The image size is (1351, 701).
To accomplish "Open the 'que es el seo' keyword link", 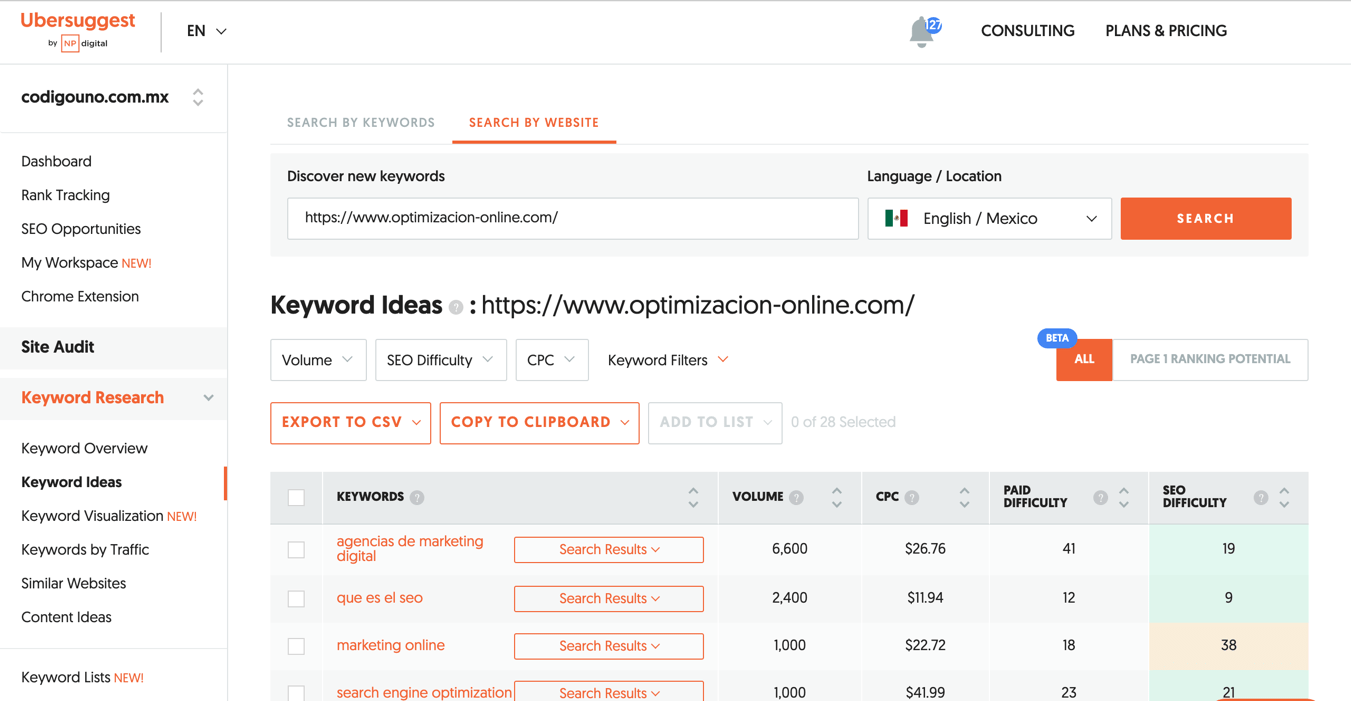I will pos(380,598).
